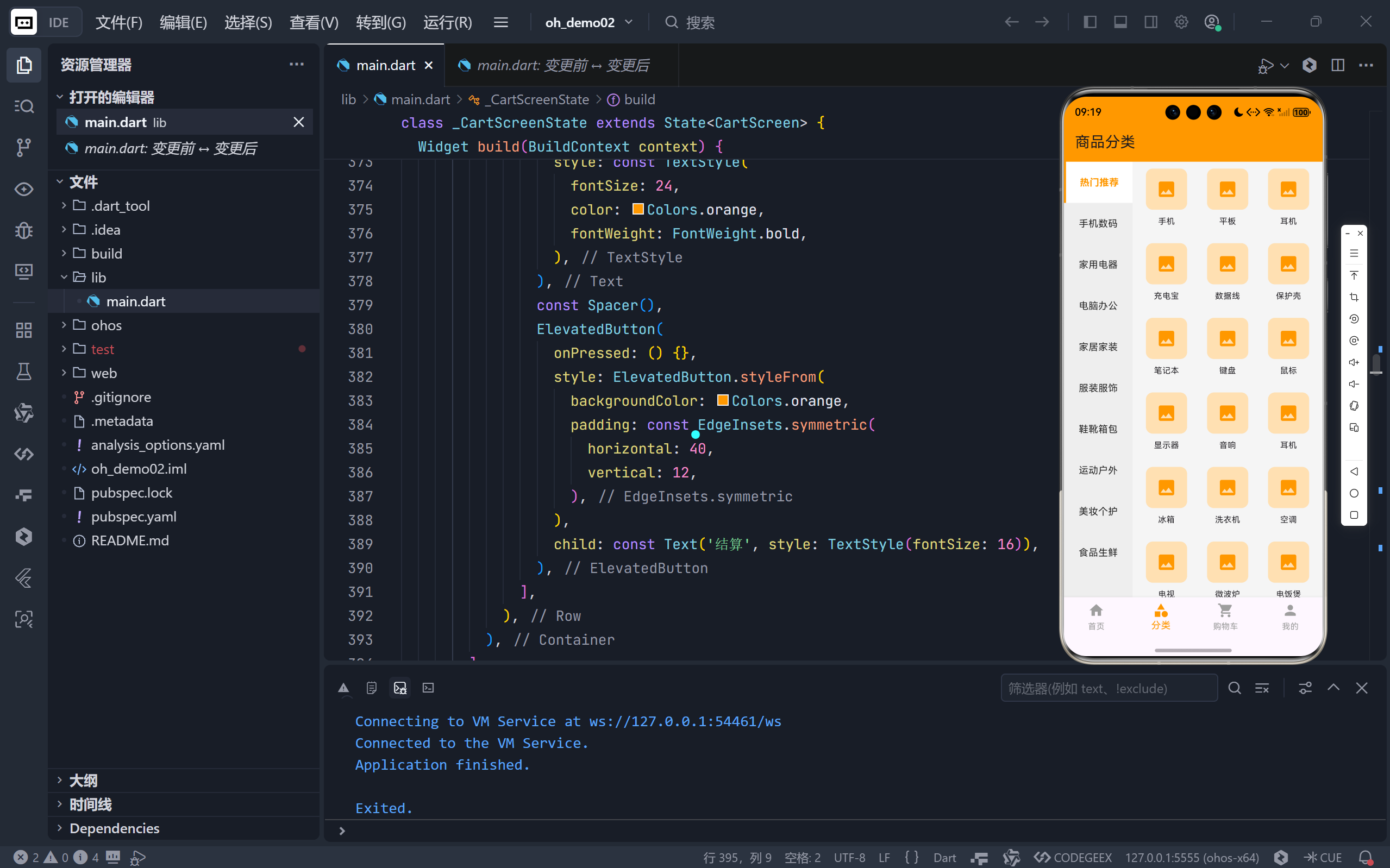This screenshot has width=1390, height=868.
Task: Toggle the secondary sidebar layout icon
Action: click(x=1150, y=22)
